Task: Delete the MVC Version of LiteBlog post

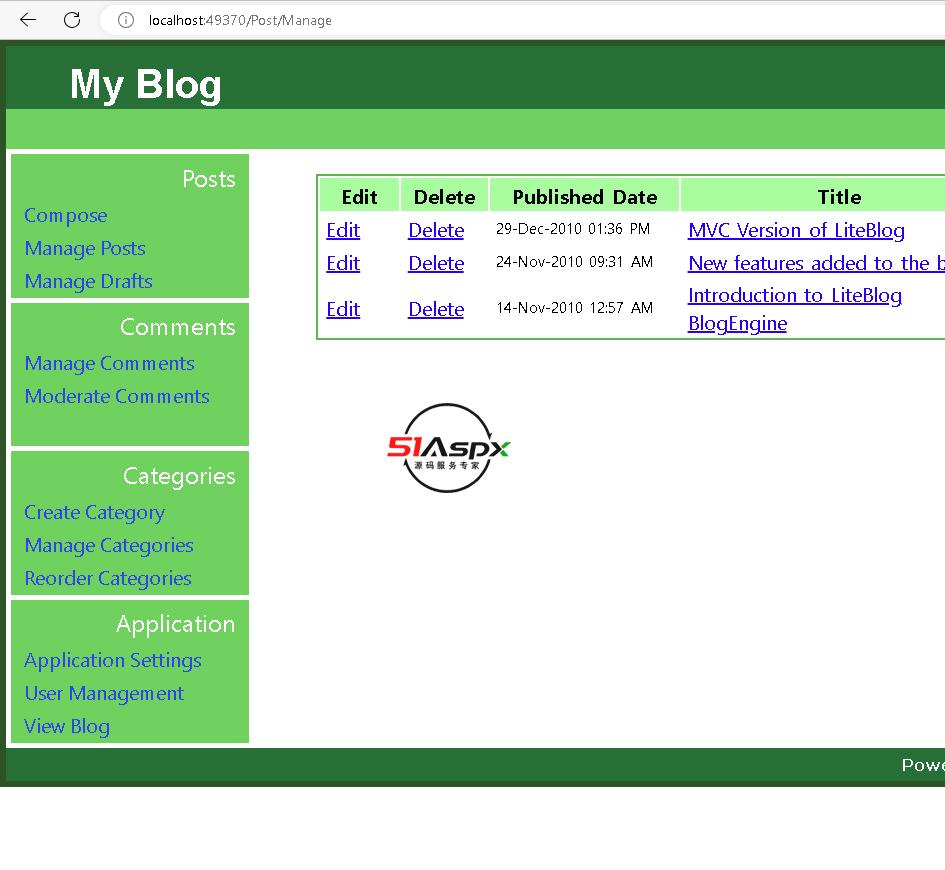Action: coord(436,230)
